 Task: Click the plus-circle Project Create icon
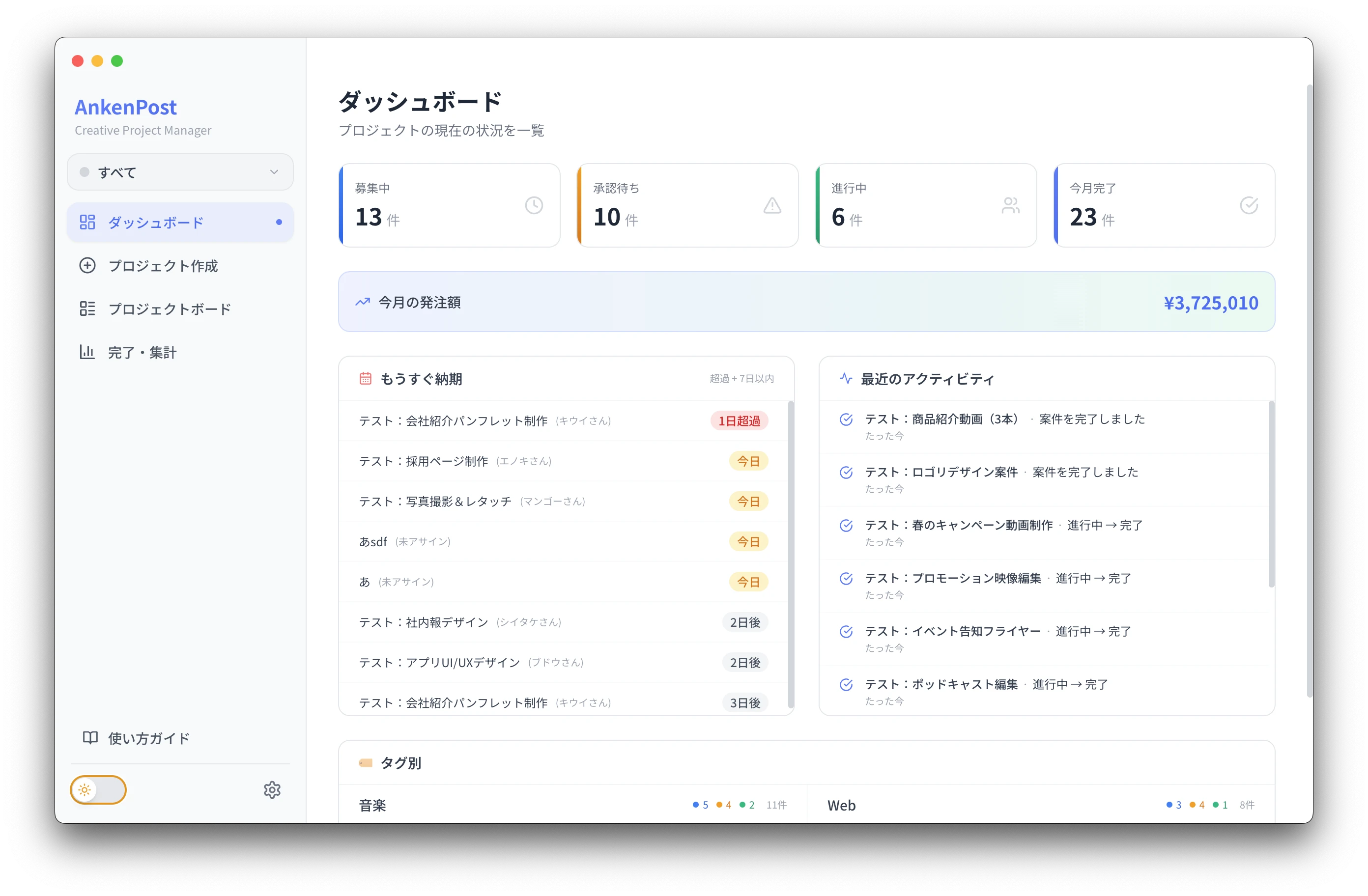(x=87, y=265)
